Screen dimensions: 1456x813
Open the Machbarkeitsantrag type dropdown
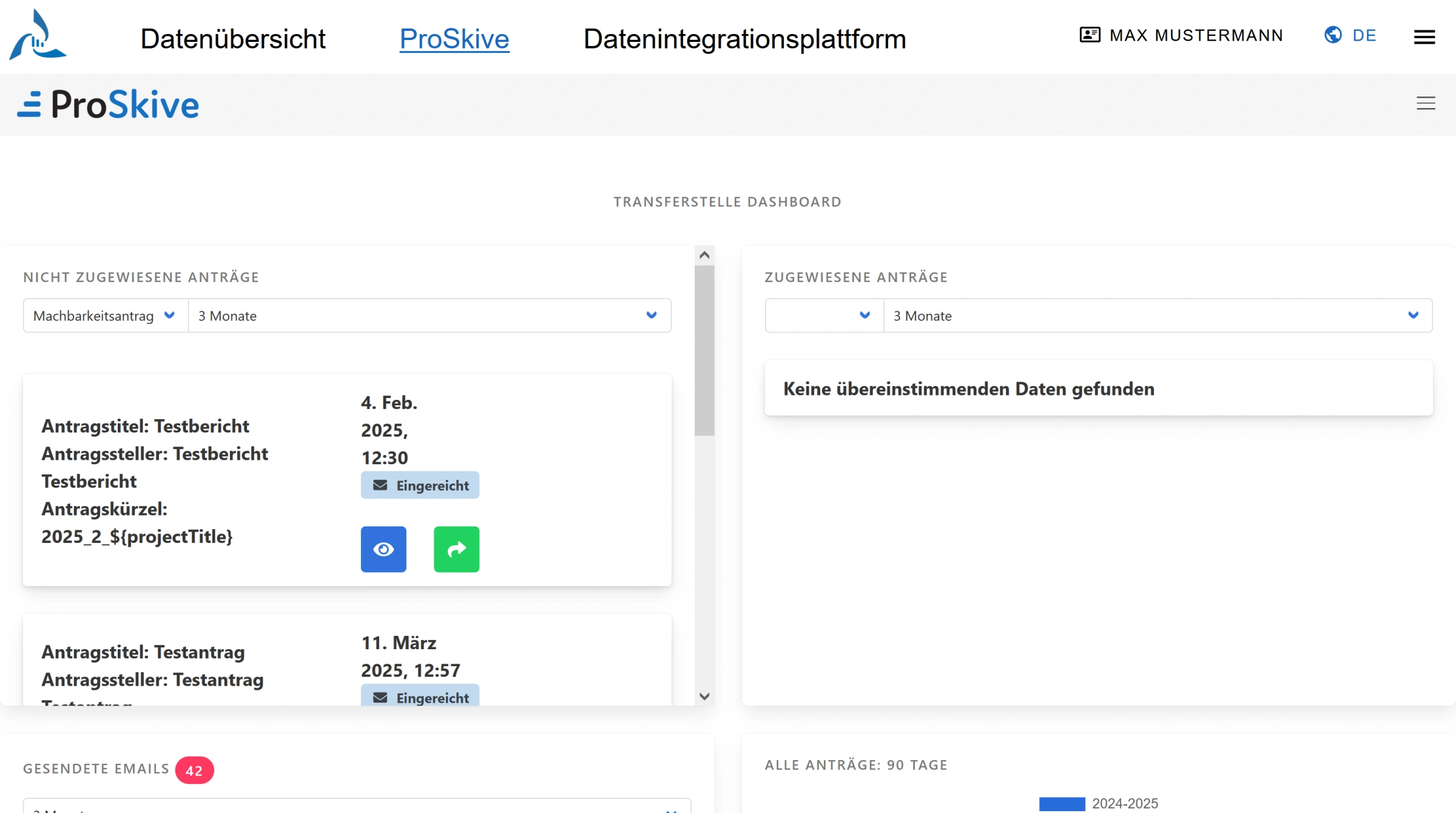pyautogui.click(x=104, y=315)
